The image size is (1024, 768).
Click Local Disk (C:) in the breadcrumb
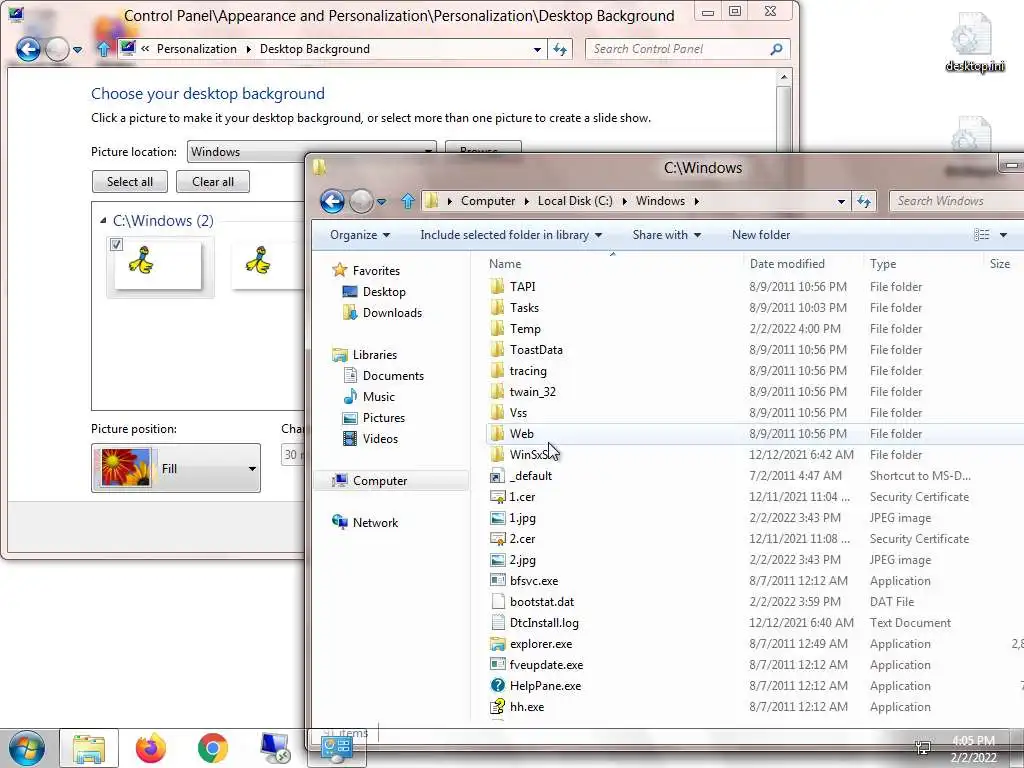[x=575, y=201]
